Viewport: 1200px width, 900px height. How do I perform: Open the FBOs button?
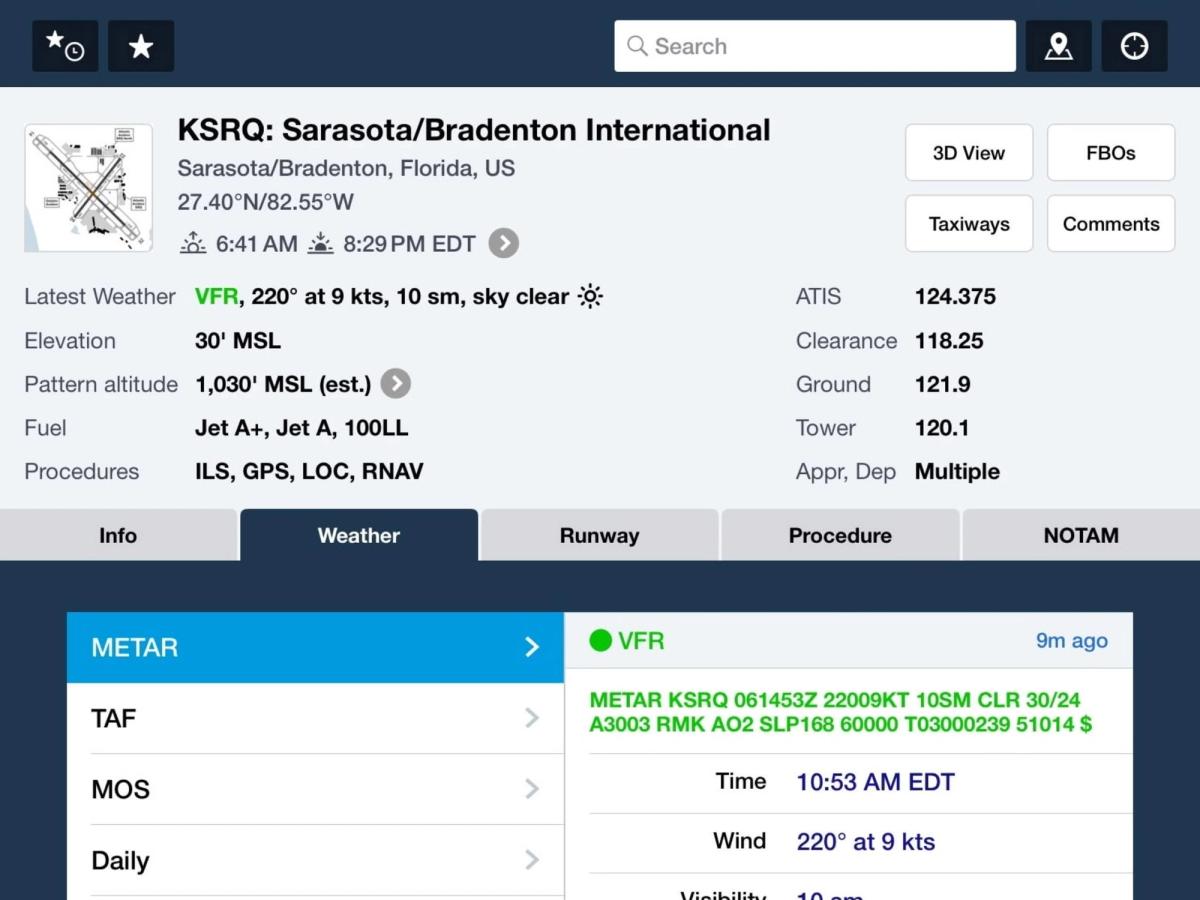click(x=1110, y=153)
